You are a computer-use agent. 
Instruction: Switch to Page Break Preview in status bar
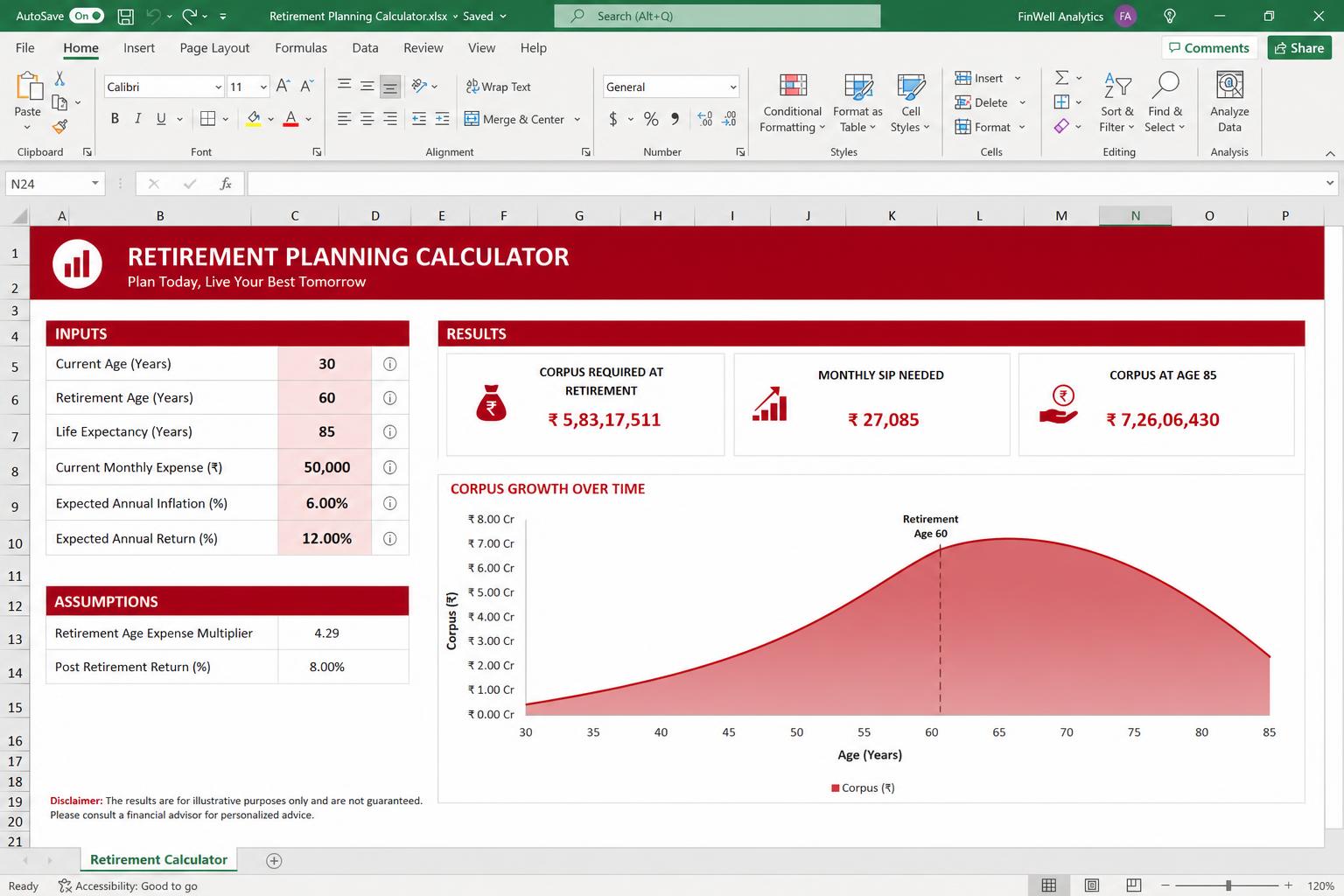[x=1134, y=885]
